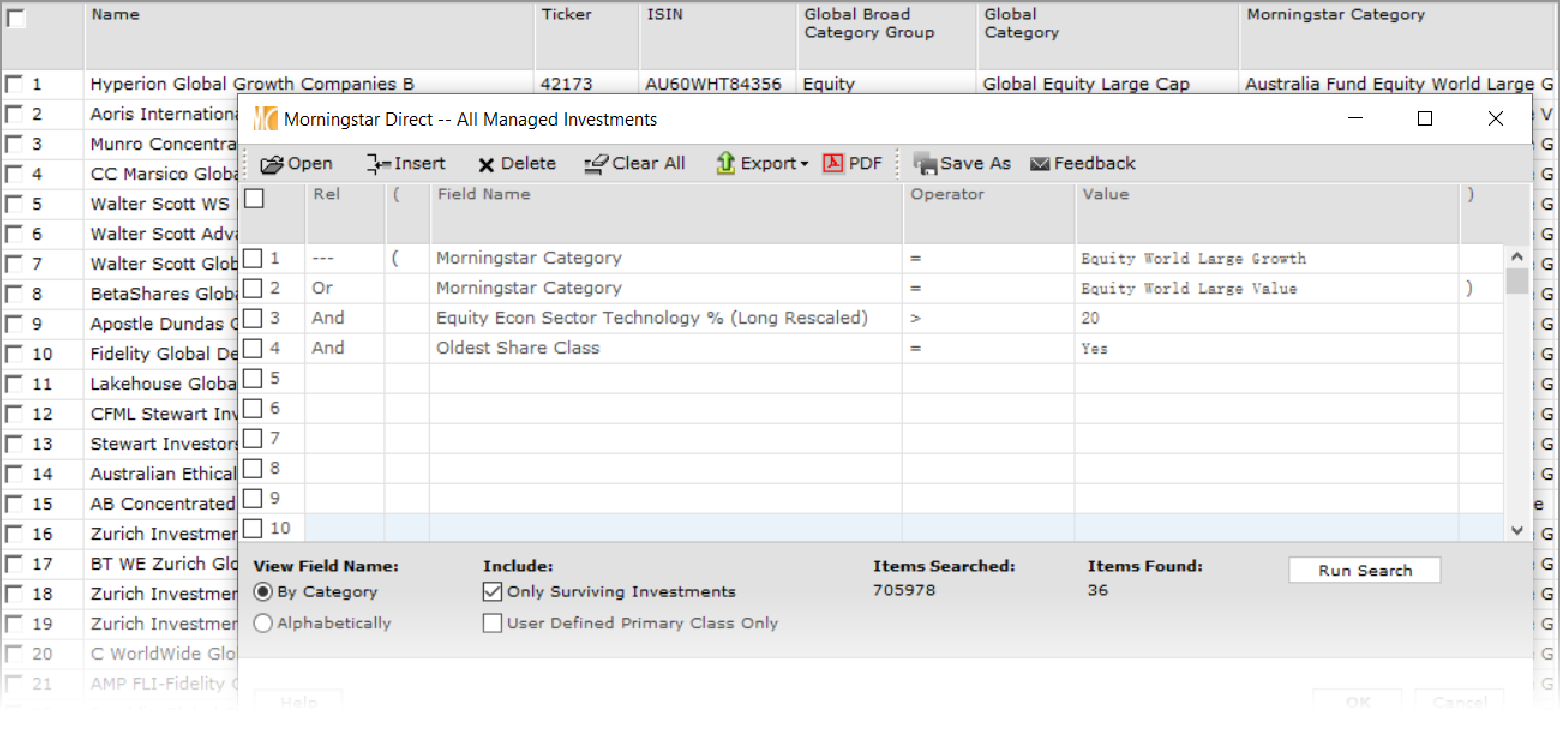Click the Feedback envelope icon
The width and height of the screenshot is (1560, 740).
1040,164
